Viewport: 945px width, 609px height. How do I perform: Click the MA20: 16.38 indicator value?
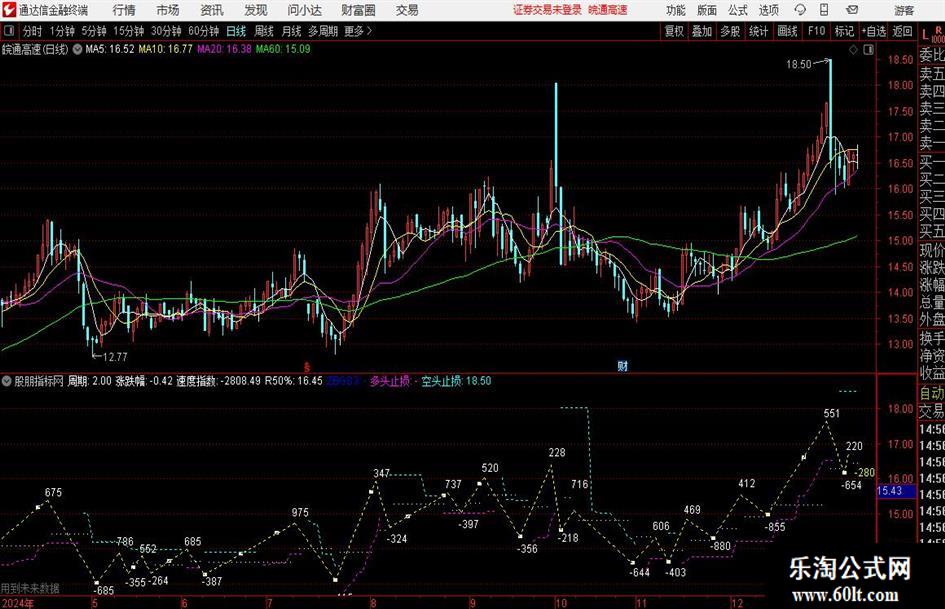pyautogui.click(x=224, y=49)
